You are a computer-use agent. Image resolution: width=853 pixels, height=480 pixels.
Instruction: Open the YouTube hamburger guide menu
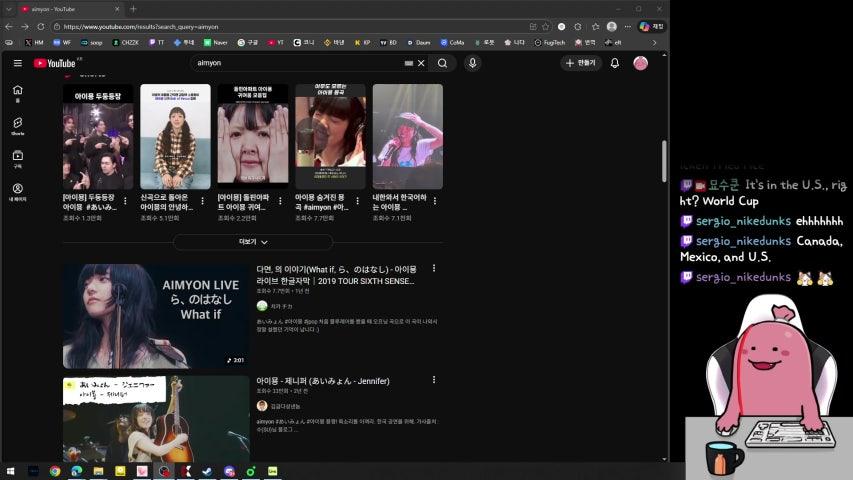[x=17, y=63]
